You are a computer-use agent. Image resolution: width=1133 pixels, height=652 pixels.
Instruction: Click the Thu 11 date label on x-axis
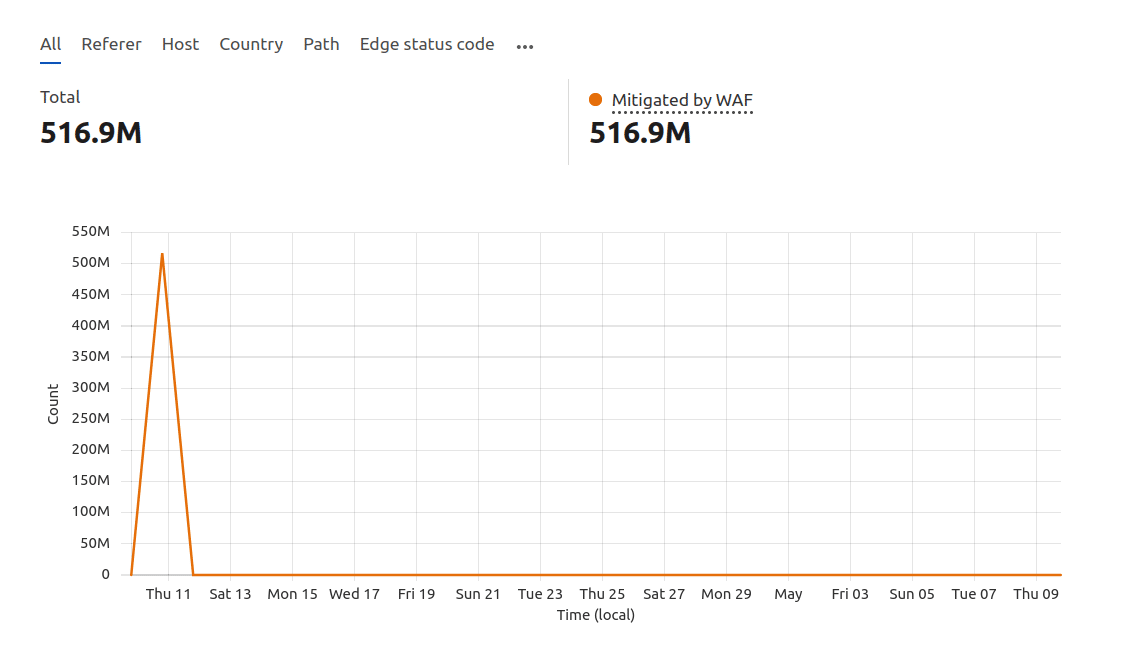[167, 593]
